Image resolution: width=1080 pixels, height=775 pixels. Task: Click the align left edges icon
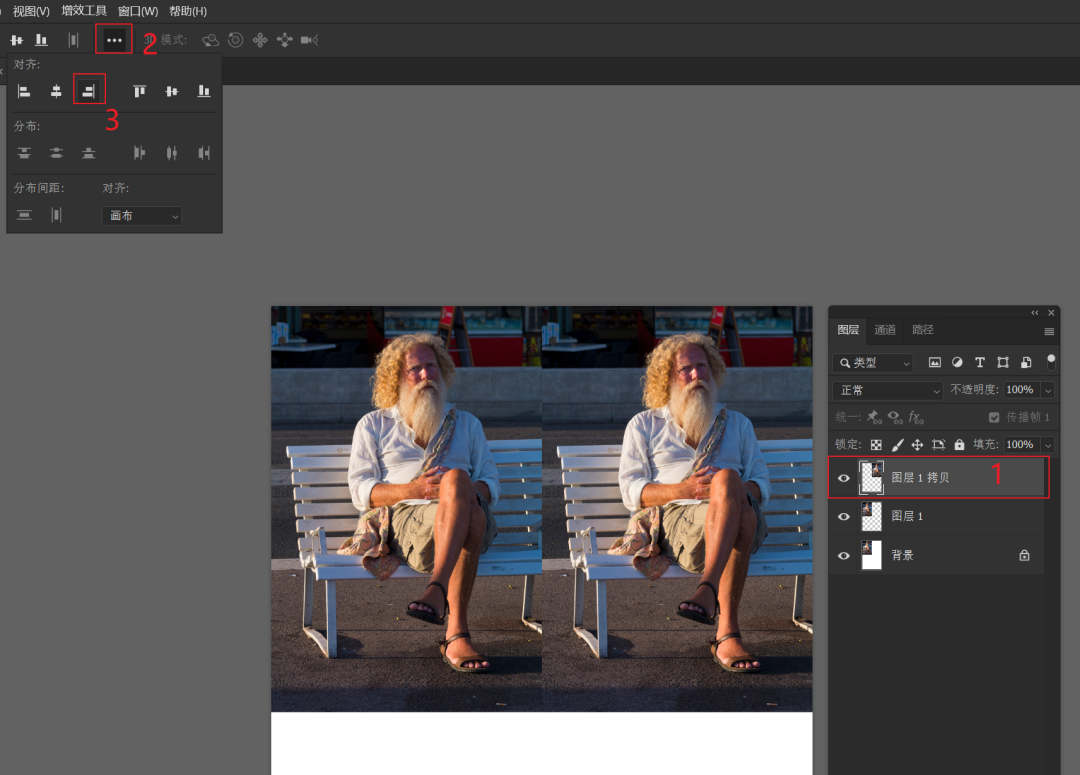tap(24, 91)
